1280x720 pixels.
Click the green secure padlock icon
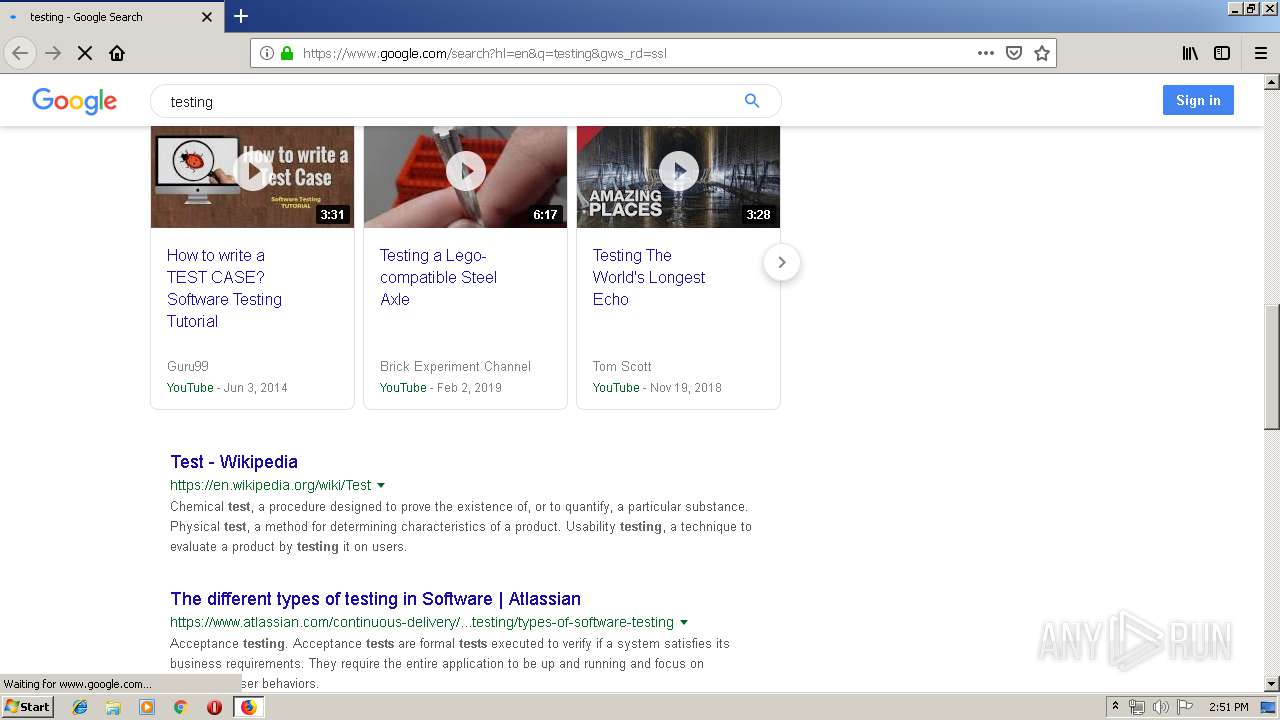coord(287,53)
